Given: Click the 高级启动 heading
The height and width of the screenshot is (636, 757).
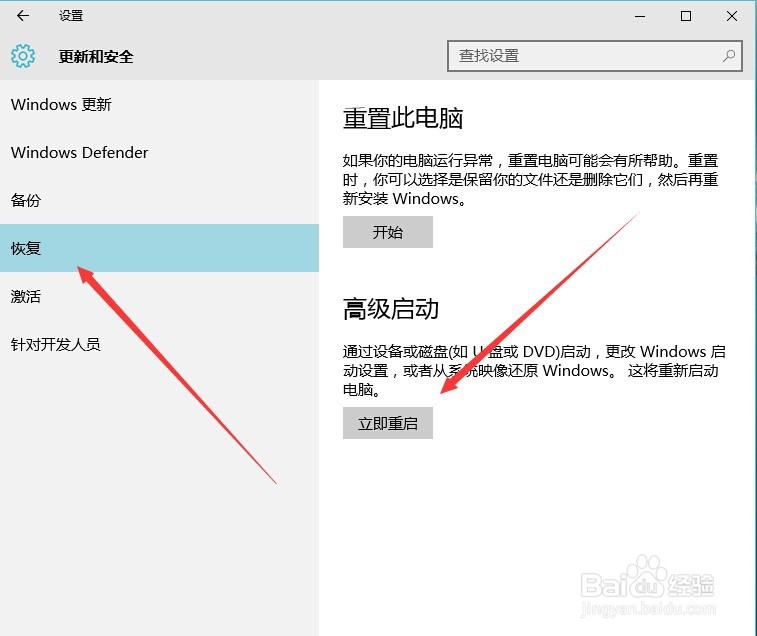Looking at the screenshot, I should pyautogui.click(x=391, y=309).
